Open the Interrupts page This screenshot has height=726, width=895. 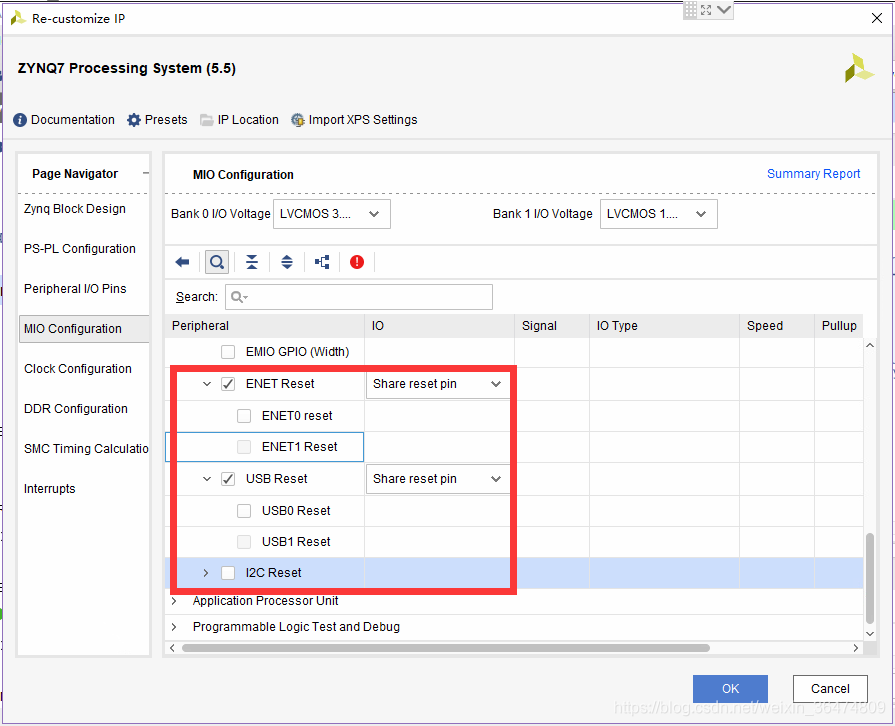(x=50, y=489)
